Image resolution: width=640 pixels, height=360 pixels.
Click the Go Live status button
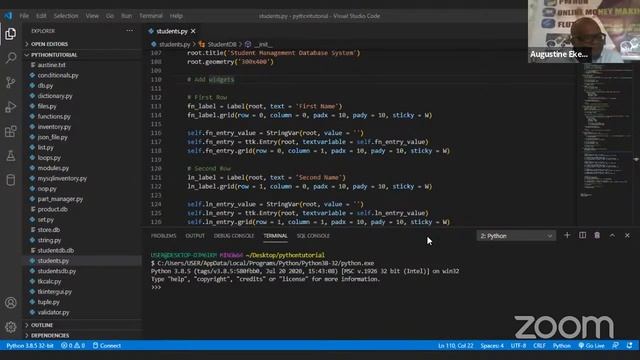[591, 346]
